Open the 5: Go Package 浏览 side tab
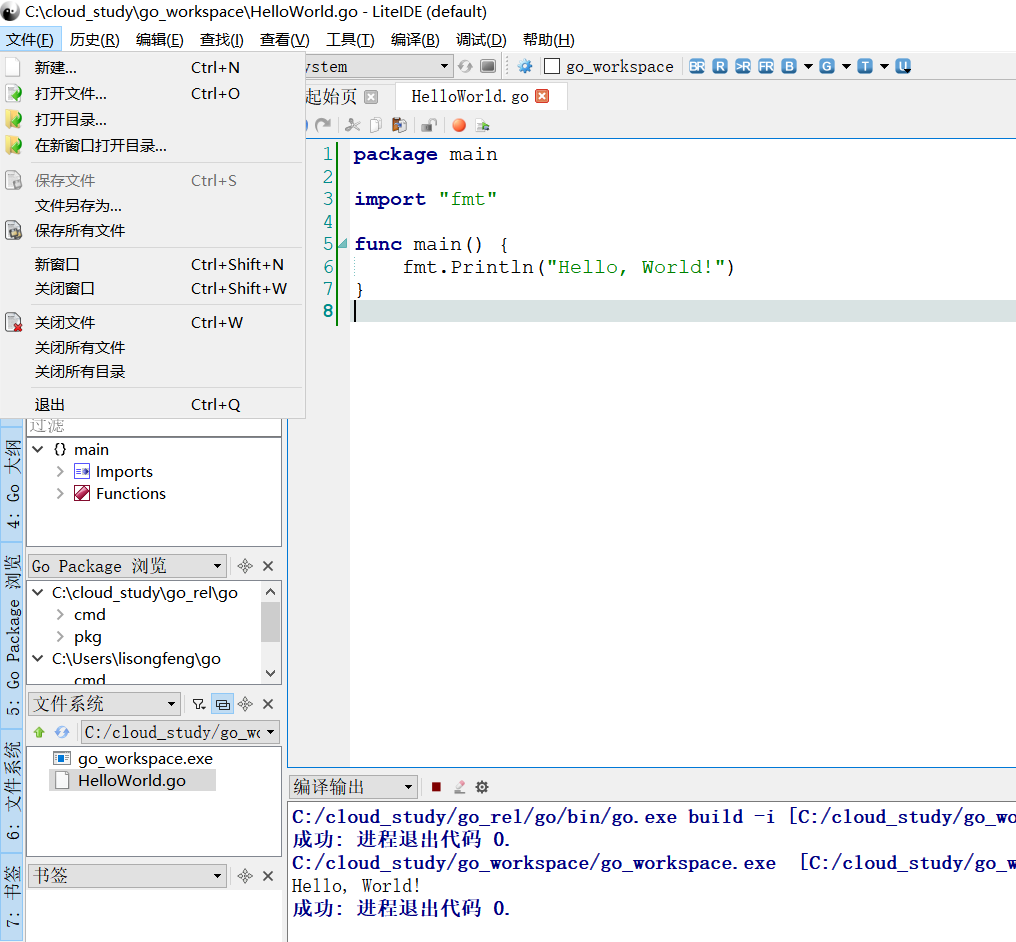This screenshot has height=942, width=1016. coord(13,635)
